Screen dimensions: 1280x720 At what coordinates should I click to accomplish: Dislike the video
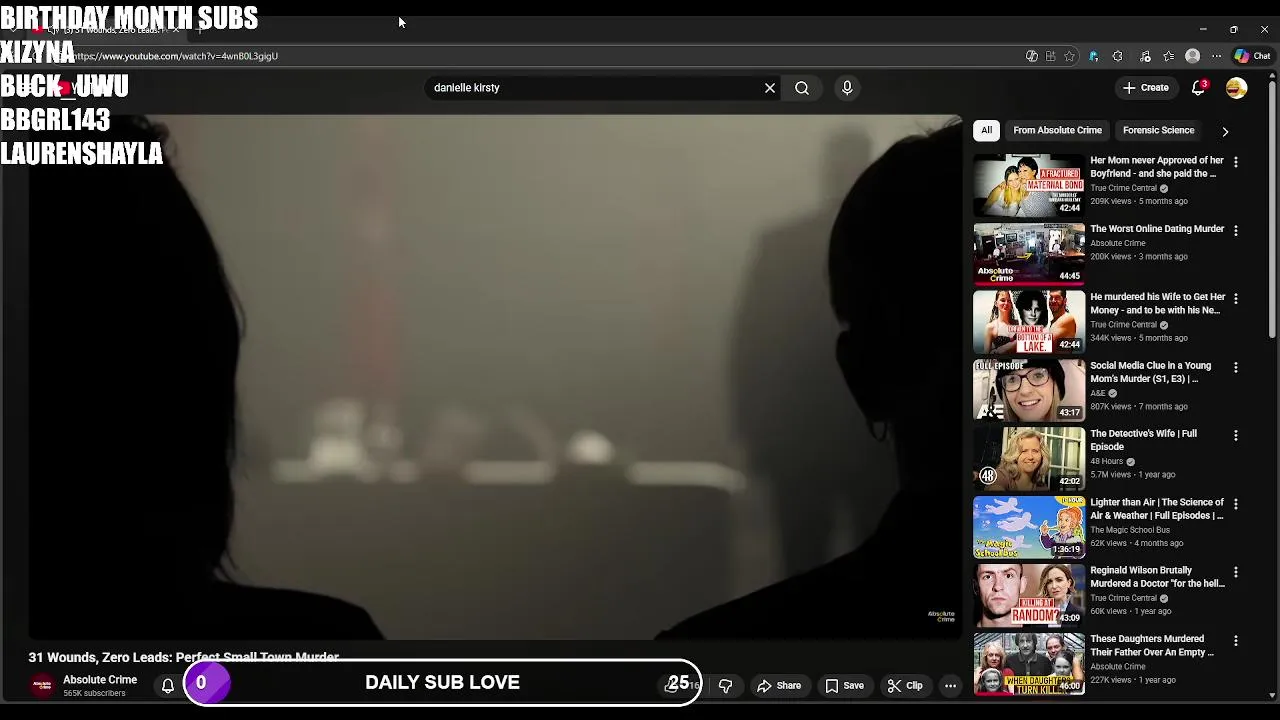(x=726, y=685)
